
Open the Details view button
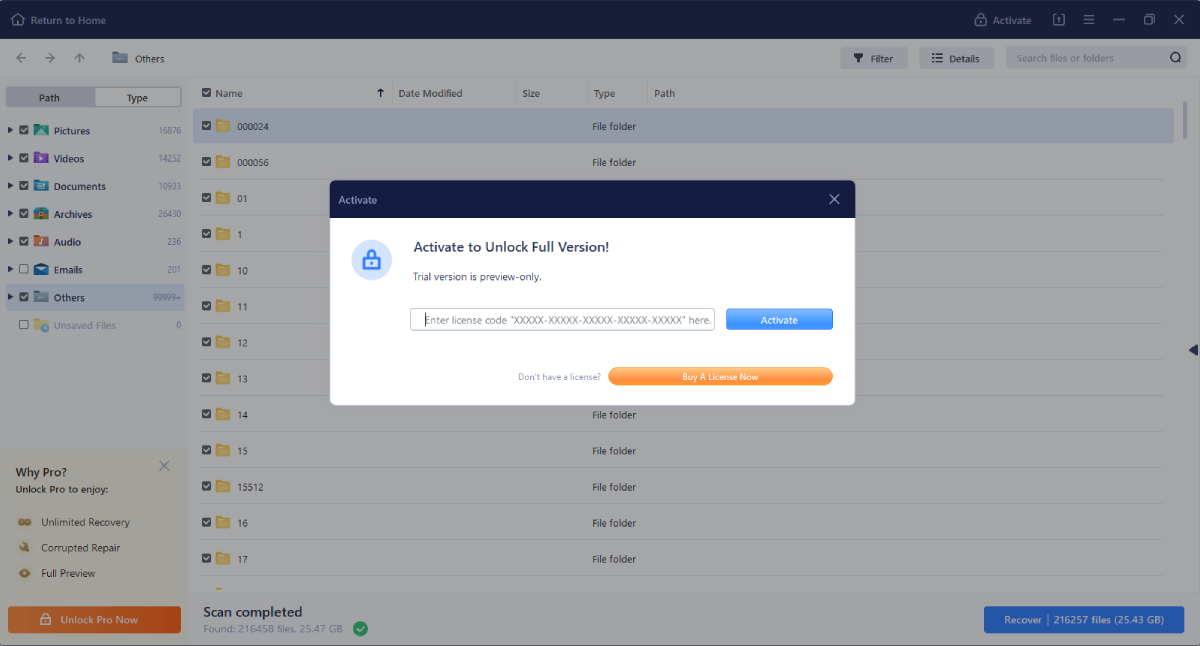[x=956, y=58]
